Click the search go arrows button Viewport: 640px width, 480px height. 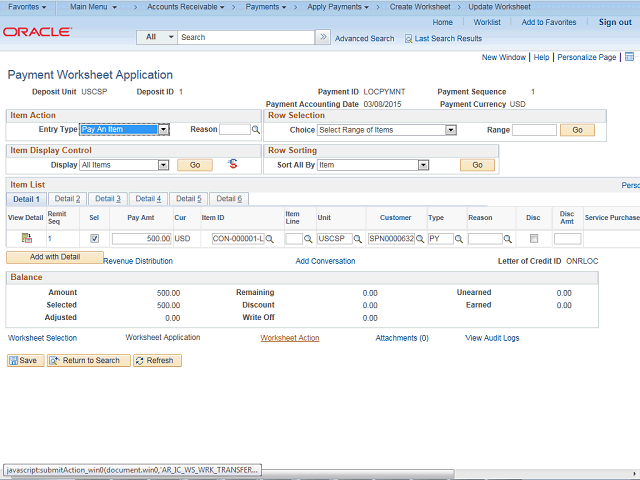click(x=323, y=37)
